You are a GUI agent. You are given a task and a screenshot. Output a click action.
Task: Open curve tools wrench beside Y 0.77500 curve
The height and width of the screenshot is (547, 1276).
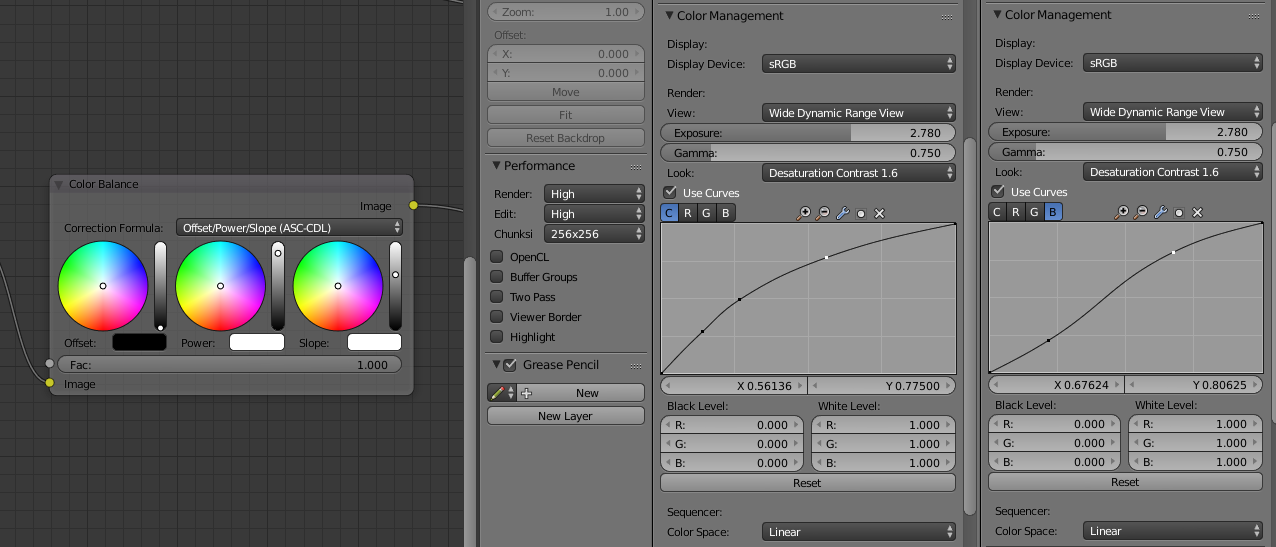(842, 213)
